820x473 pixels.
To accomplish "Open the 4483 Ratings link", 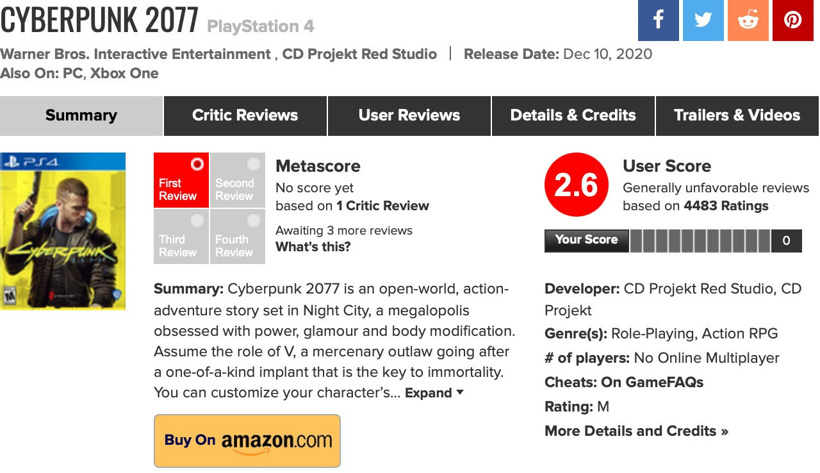I will point(726,206).
